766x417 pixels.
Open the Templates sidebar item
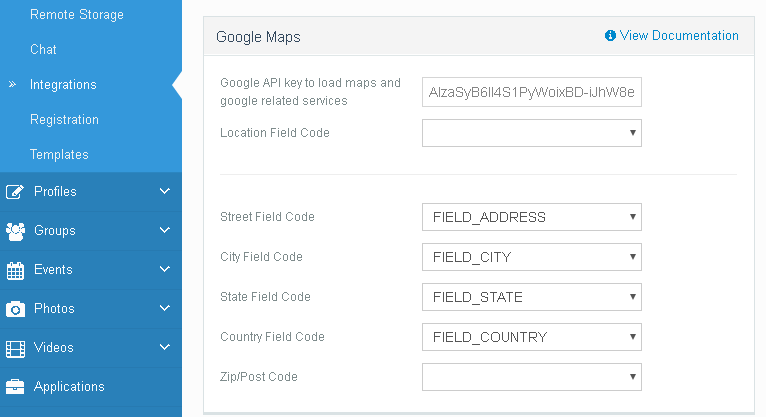tap(59, 155)
